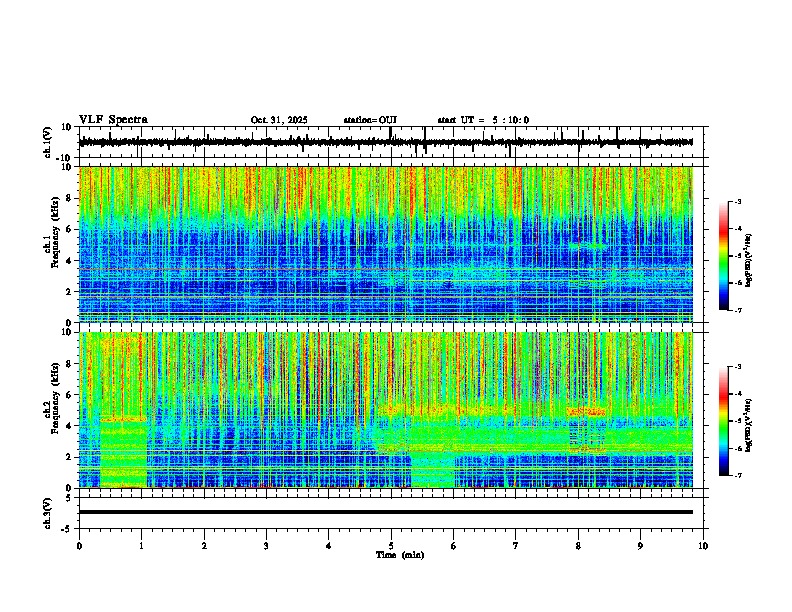The width and height of the screenshot is (792, 612).
Task: Click the "-7" label on ch.2 color bar
Action: [738, 475]
